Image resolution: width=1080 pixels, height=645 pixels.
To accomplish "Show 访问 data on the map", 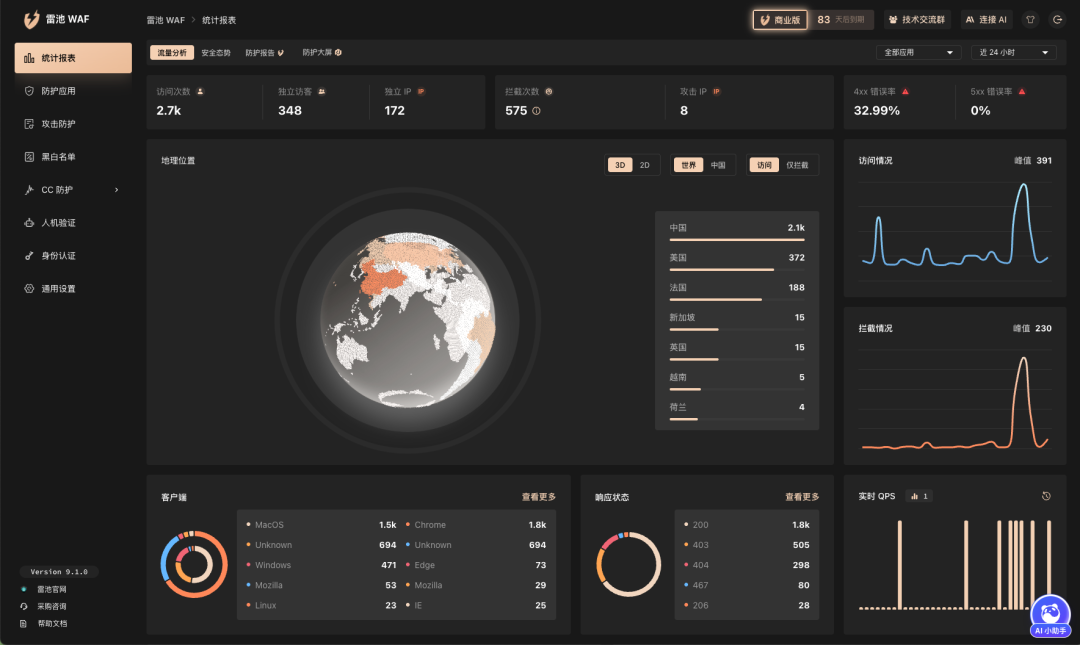I will point(765,165).
